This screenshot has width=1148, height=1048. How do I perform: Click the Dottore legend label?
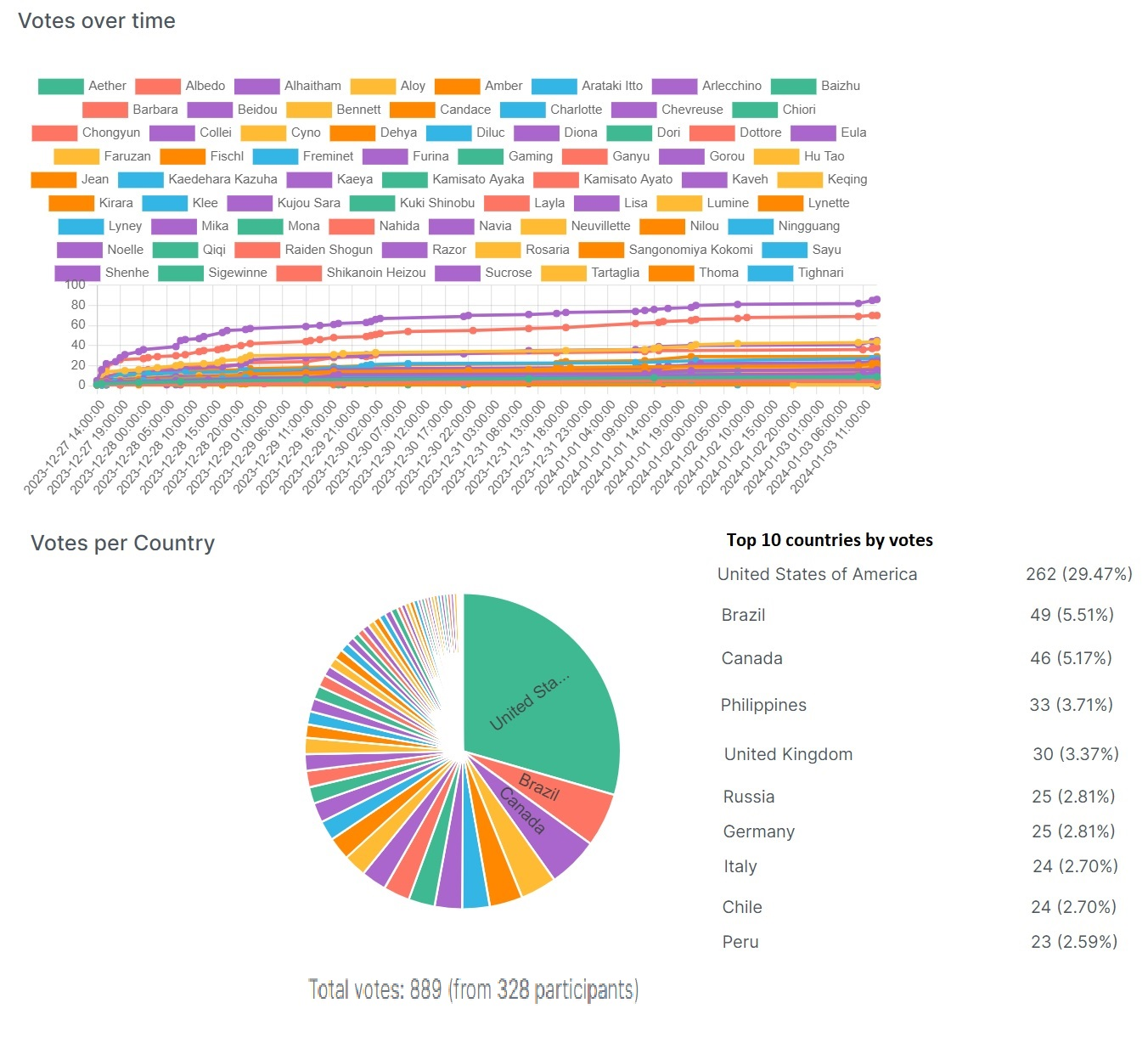(761, 132)
